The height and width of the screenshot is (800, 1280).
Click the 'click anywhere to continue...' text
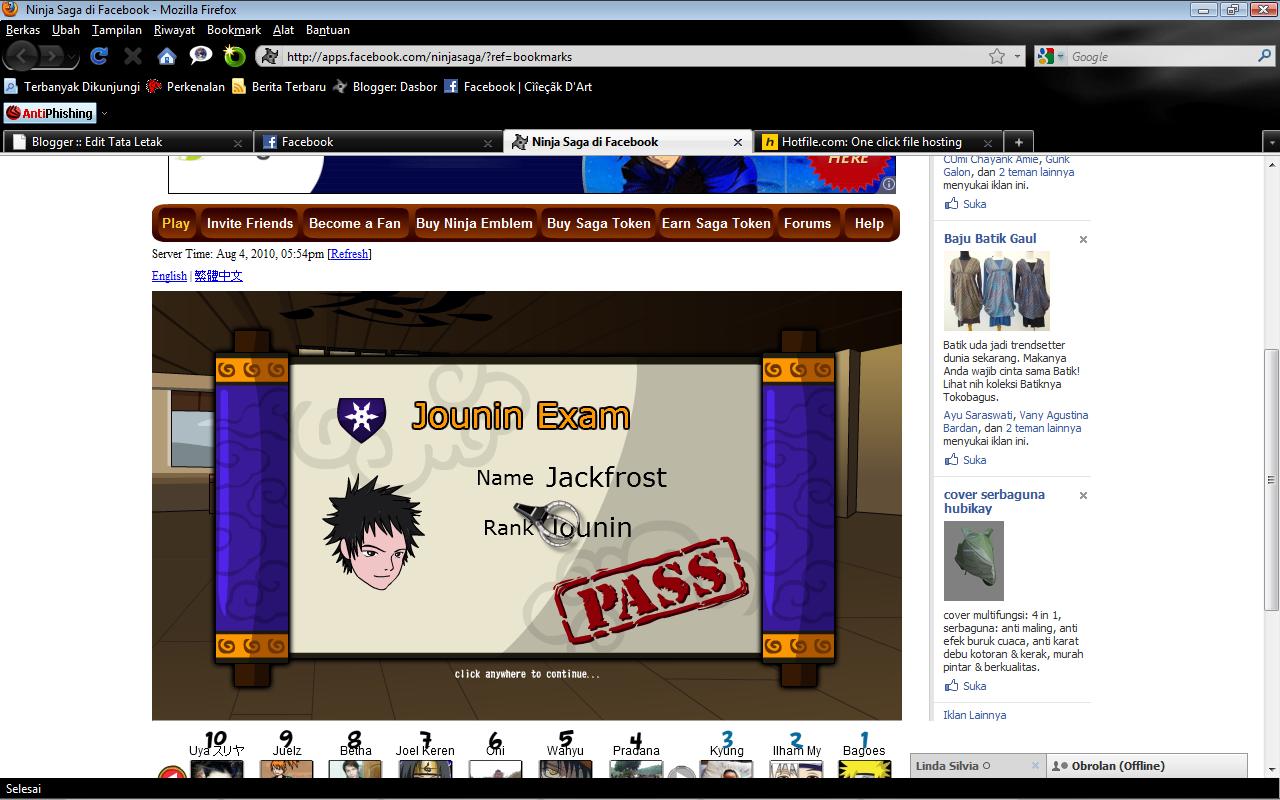(x=527, y=674)
